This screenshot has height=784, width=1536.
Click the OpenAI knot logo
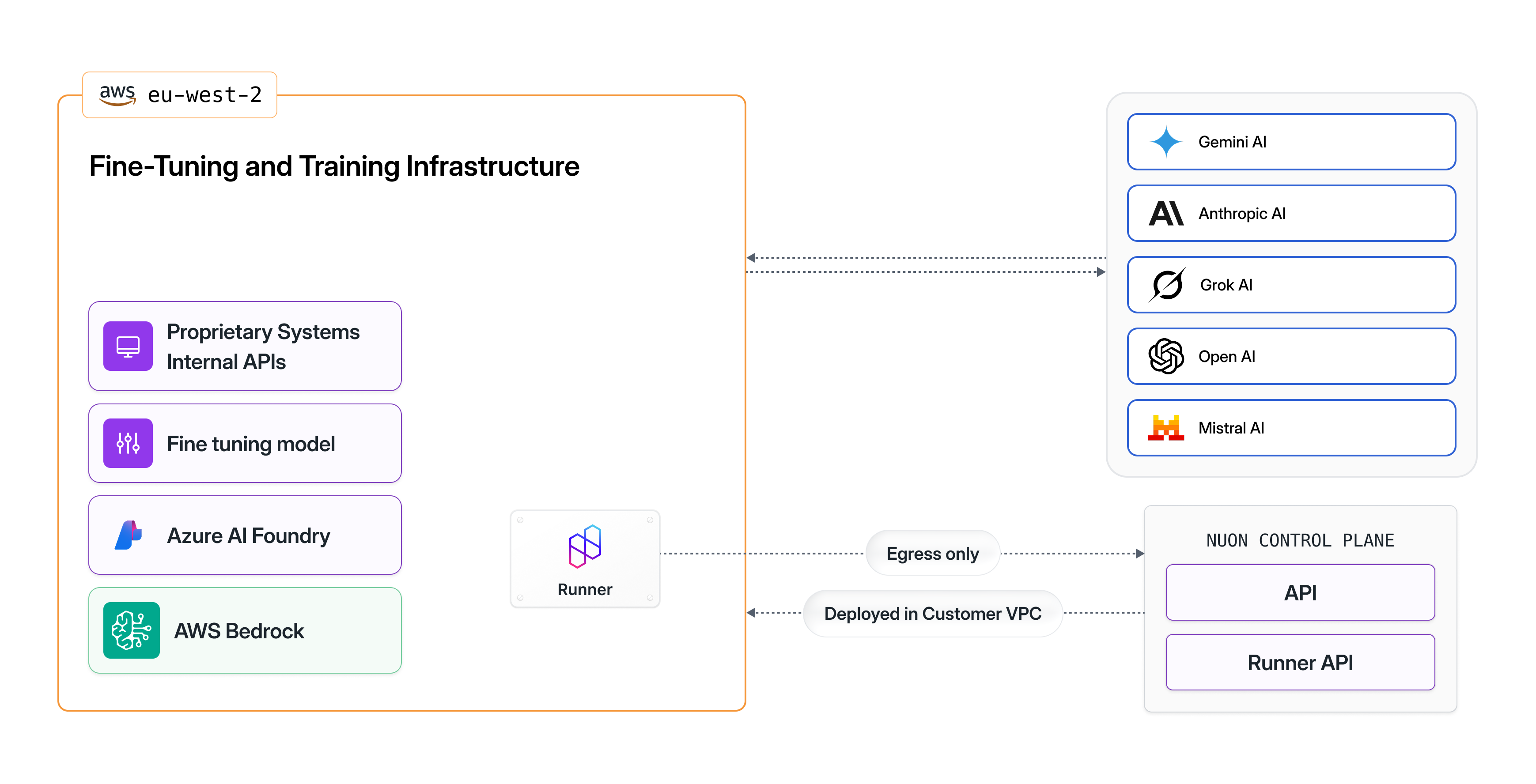1166,357
